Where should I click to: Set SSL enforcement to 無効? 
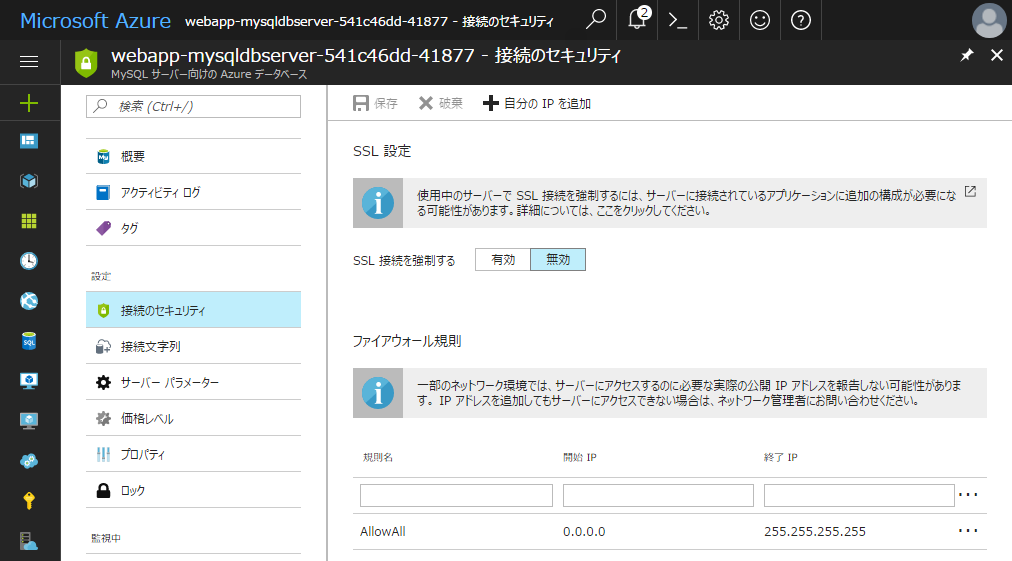click(x=558, y=260)
